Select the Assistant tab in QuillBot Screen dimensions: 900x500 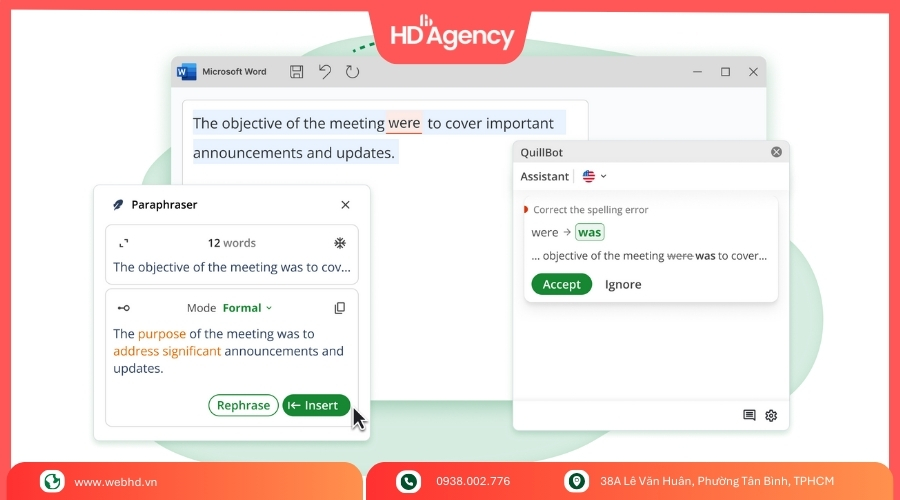(544, 177)
